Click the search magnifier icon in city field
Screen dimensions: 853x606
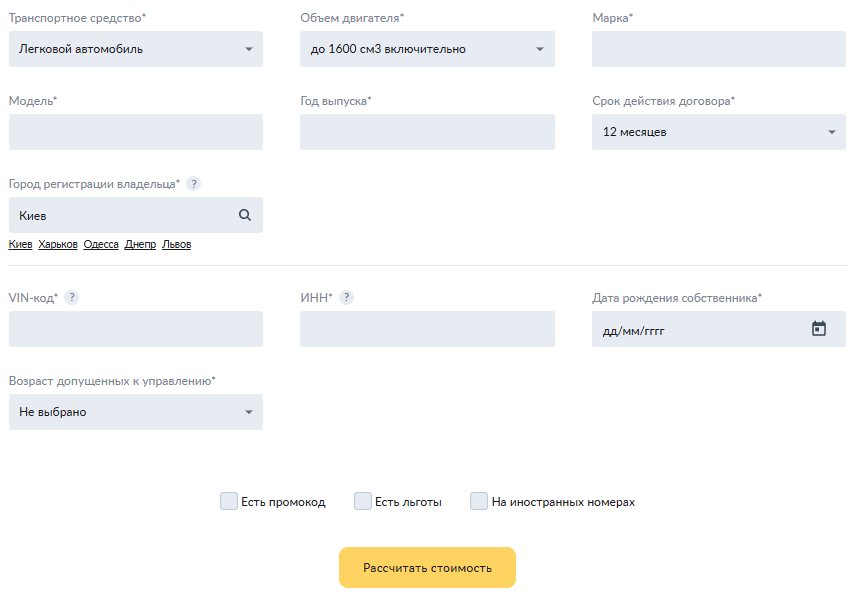245,215
